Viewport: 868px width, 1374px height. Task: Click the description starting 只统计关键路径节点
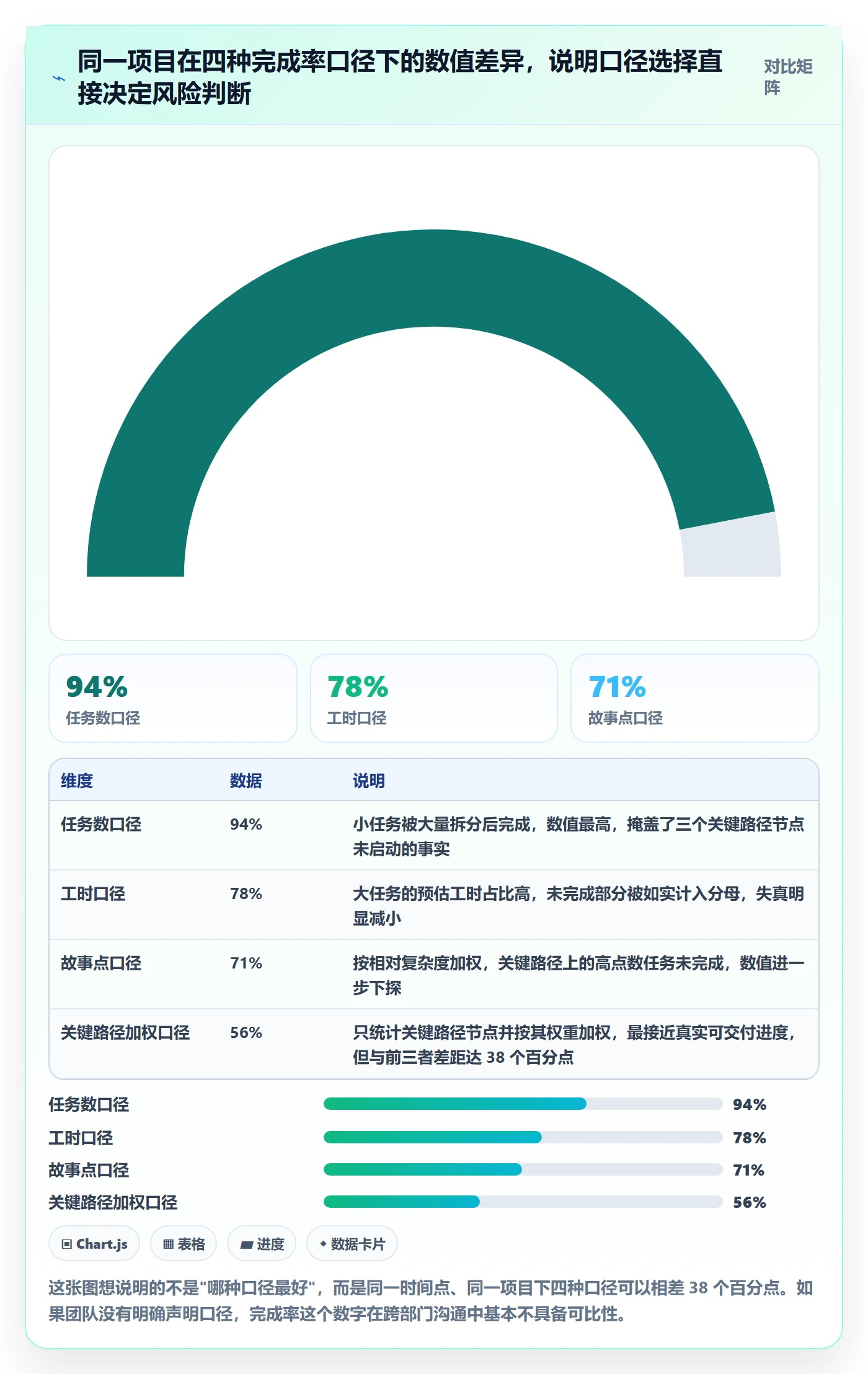[574, 1045]
